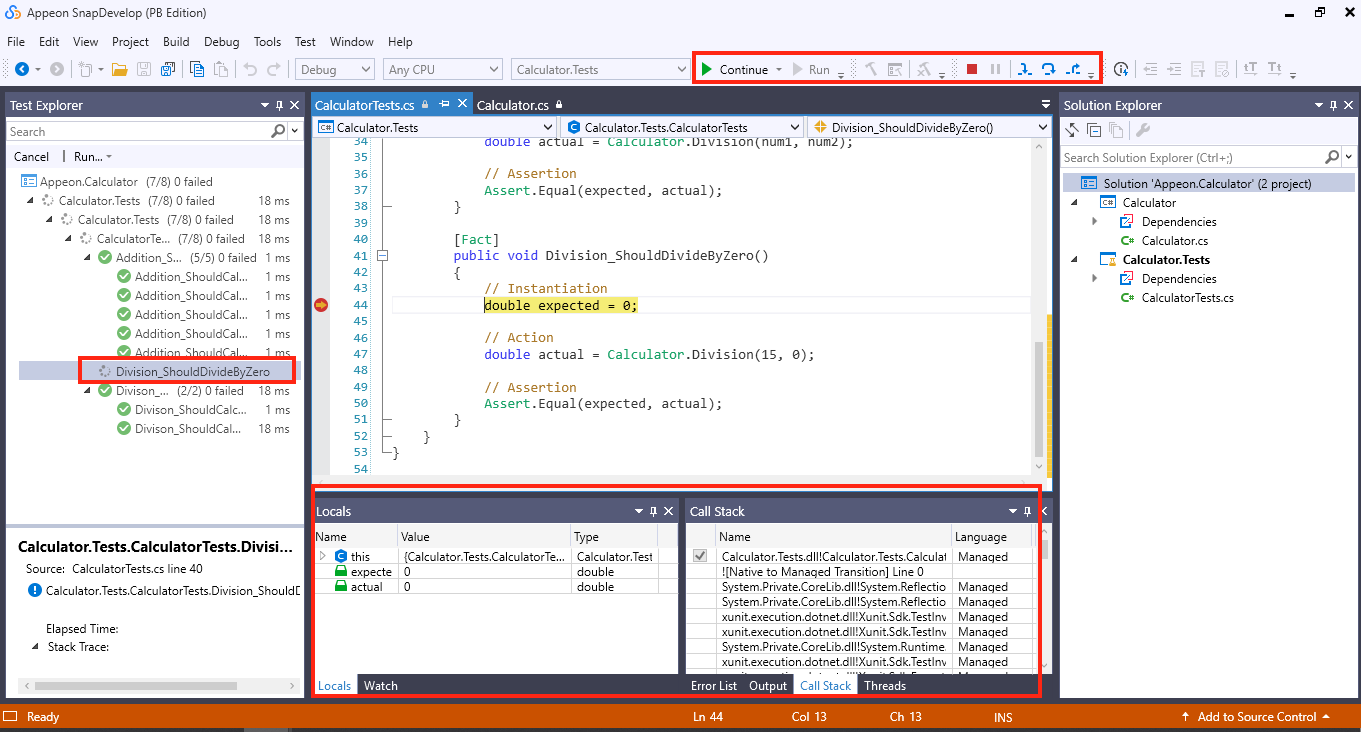The height and width of the screenshot is (732, 1361).
Task: Collapse All items in Solution Explorer icon
Action: click(x=1094, y=130)
